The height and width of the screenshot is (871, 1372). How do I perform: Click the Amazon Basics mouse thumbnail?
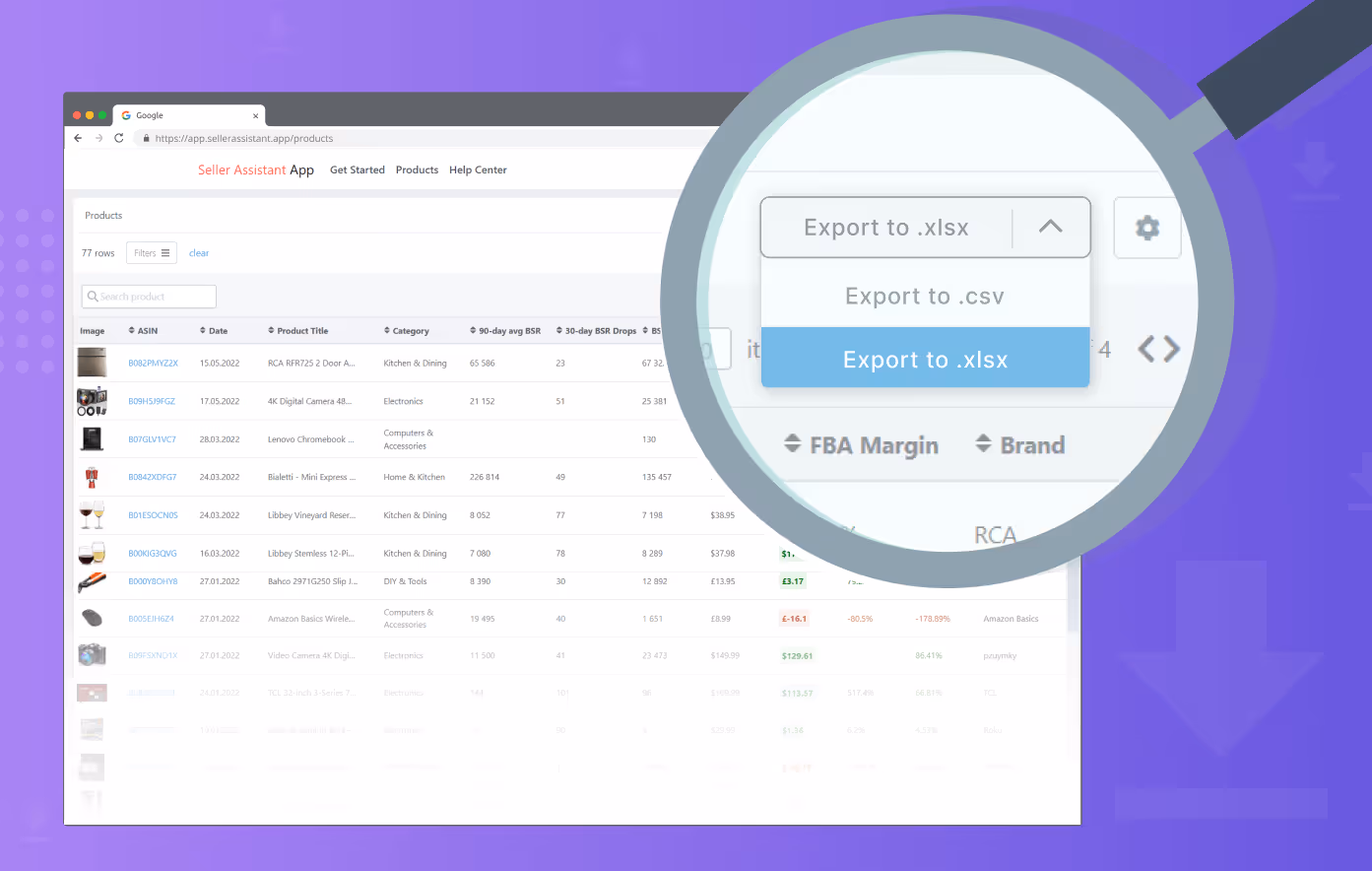92,618
